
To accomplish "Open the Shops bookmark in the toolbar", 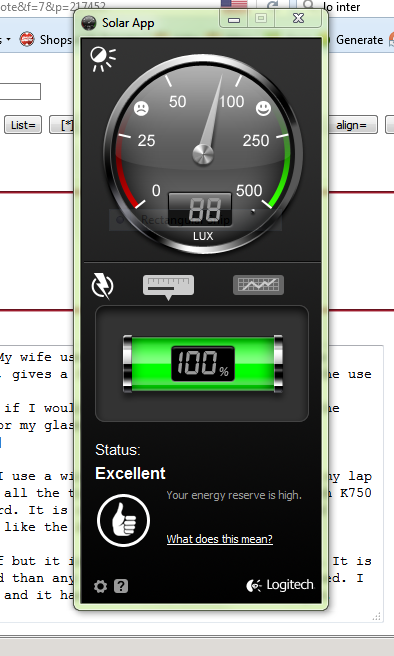I will click(x=46, y=40).
